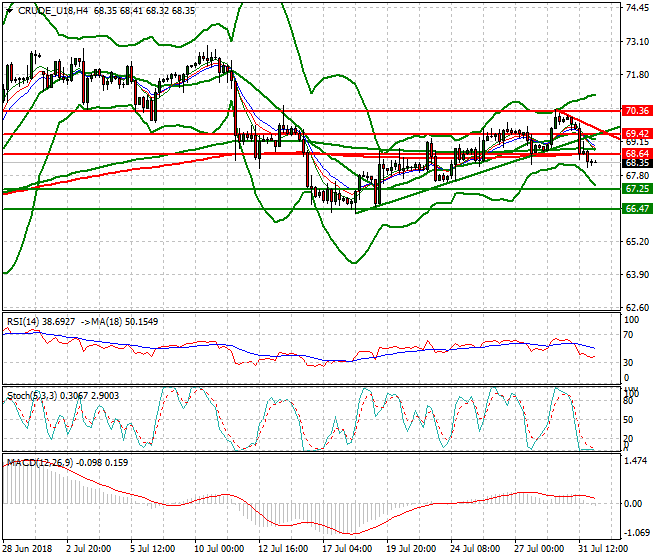660x560 pixels.
Task: Click the MACD(12,26,9) indicator label
Action: pyautogui.click(x=40, y=463)
